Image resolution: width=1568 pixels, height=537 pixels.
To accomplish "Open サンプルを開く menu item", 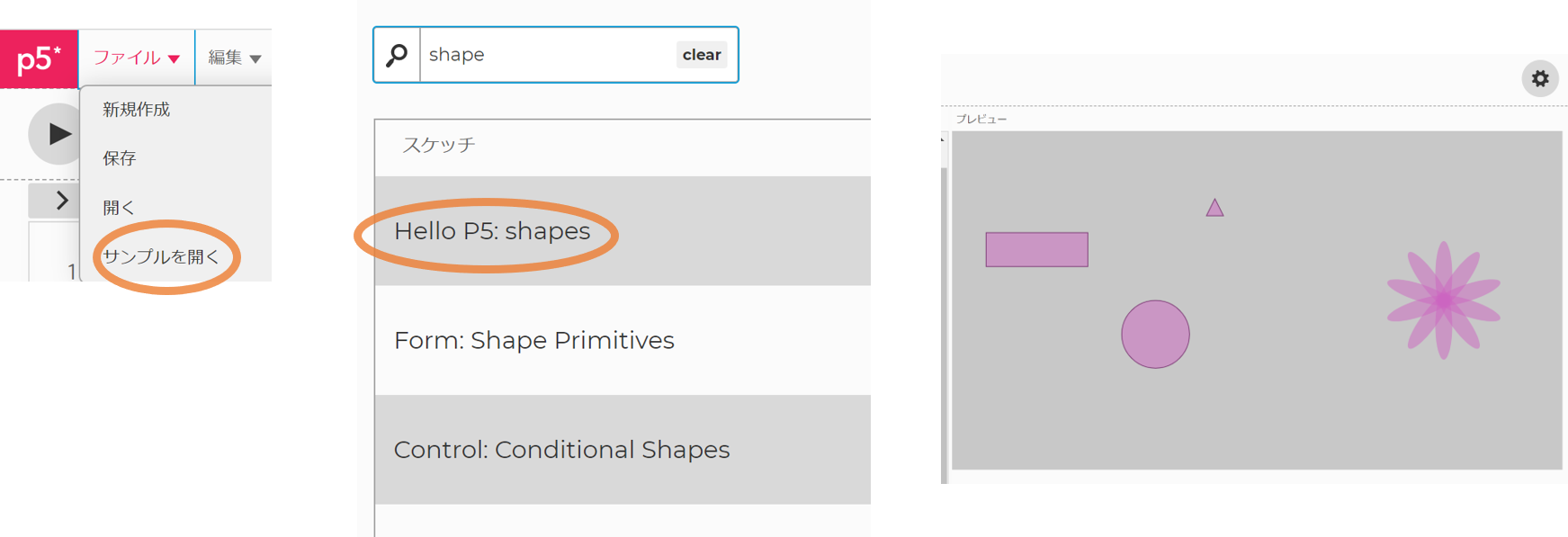I will [x=161, y=256].
